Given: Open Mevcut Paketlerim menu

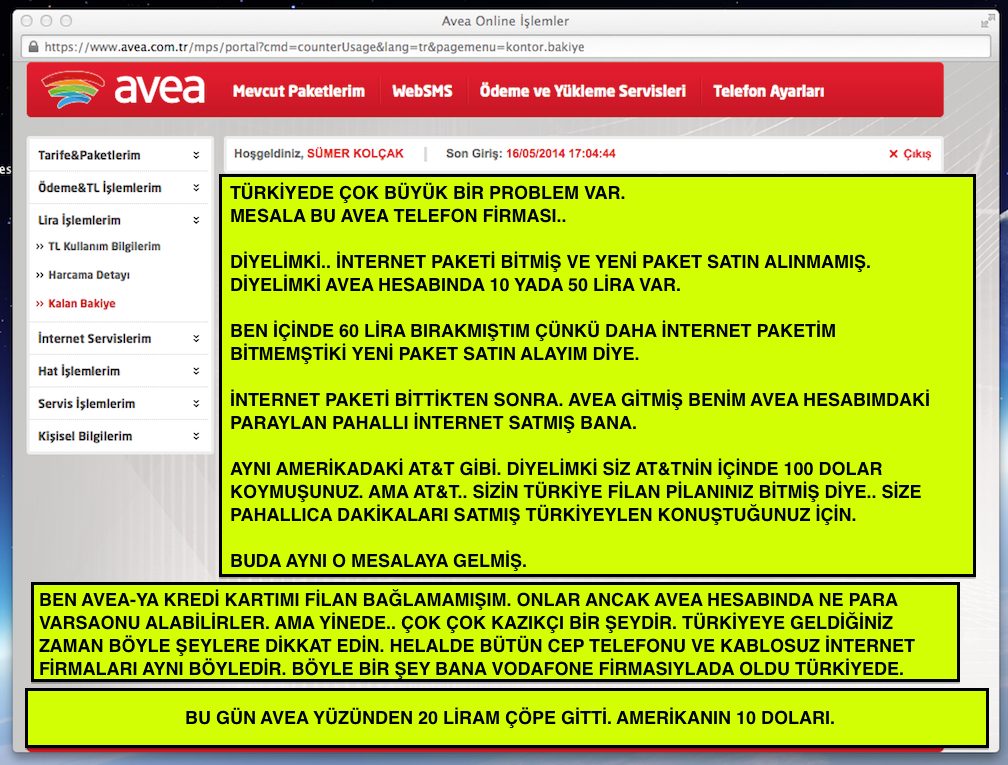Looking at the screenshot, I should point(298,91).
